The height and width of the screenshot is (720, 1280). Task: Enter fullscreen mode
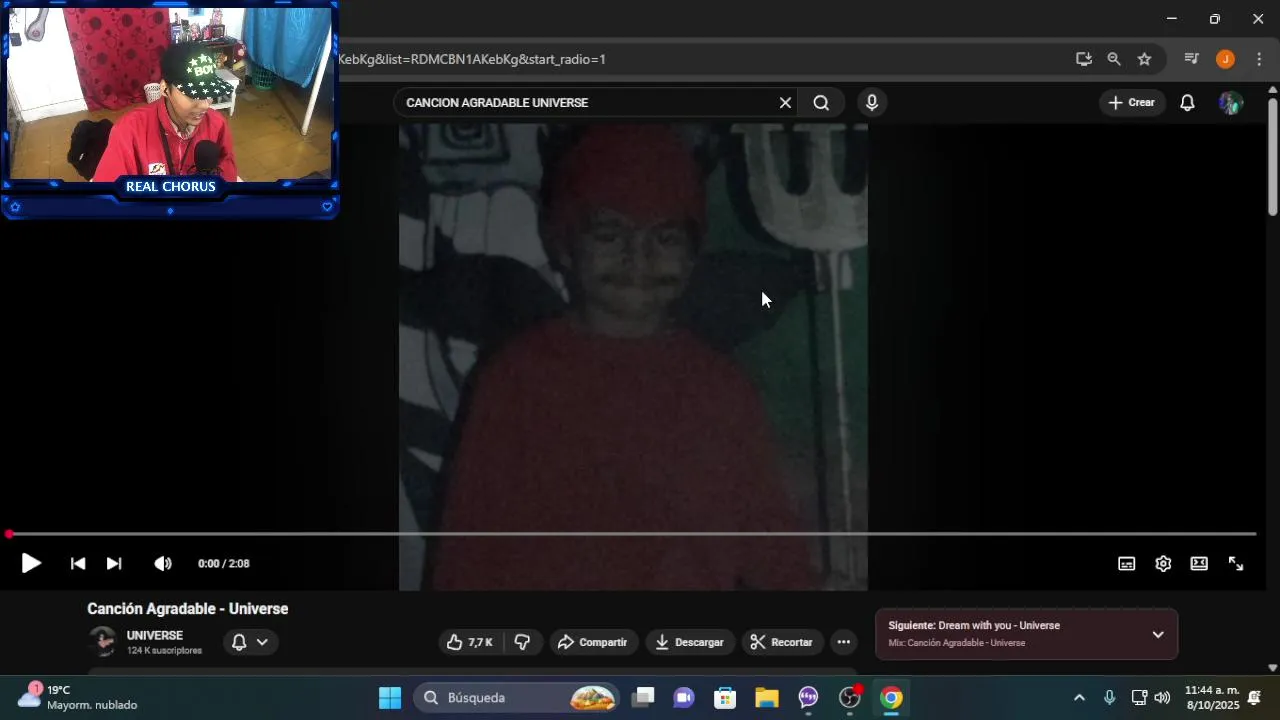(x=1236, y=564)
